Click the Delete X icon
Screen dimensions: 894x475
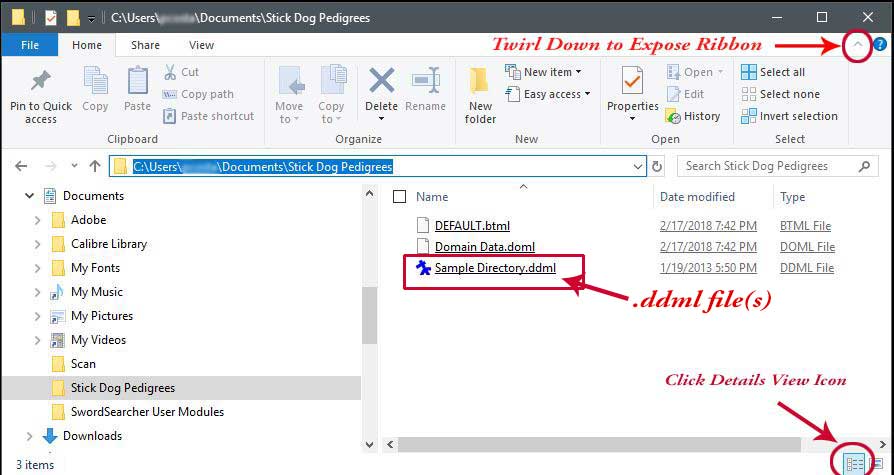point(381,80)
